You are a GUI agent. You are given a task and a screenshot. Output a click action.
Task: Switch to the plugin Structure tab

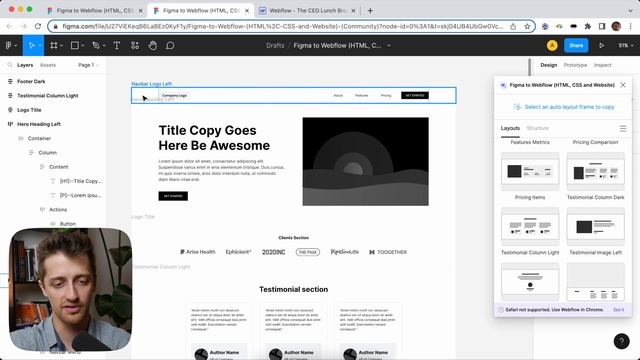538,128
